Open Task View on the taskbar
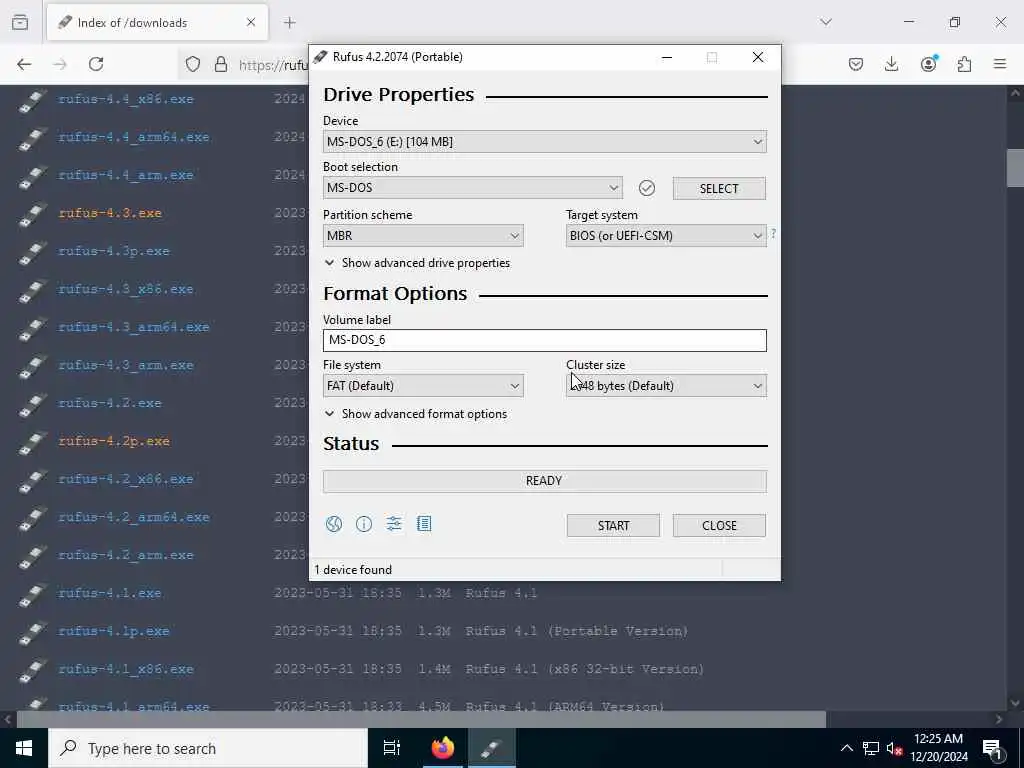 click(x=392, y=748)
